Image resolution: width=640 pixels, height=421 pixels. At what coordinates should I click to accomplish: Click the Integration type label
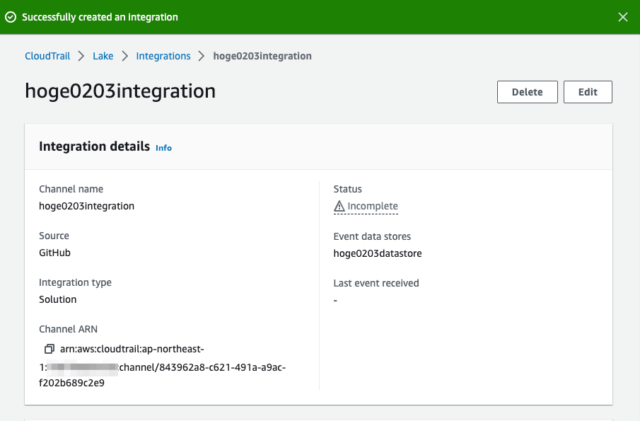click(75, 283)
